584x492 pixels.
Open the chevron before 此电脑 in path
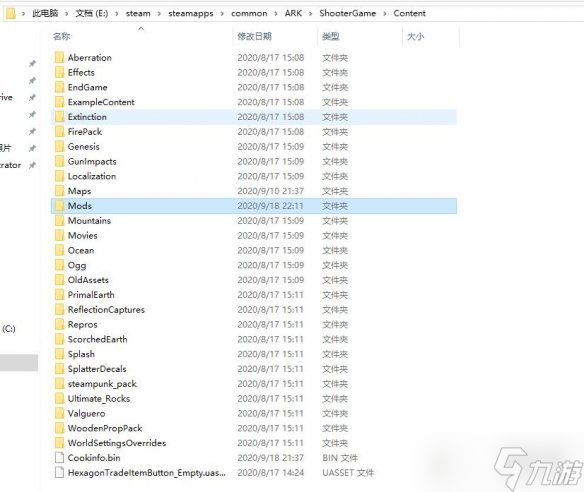coord(23,14)
